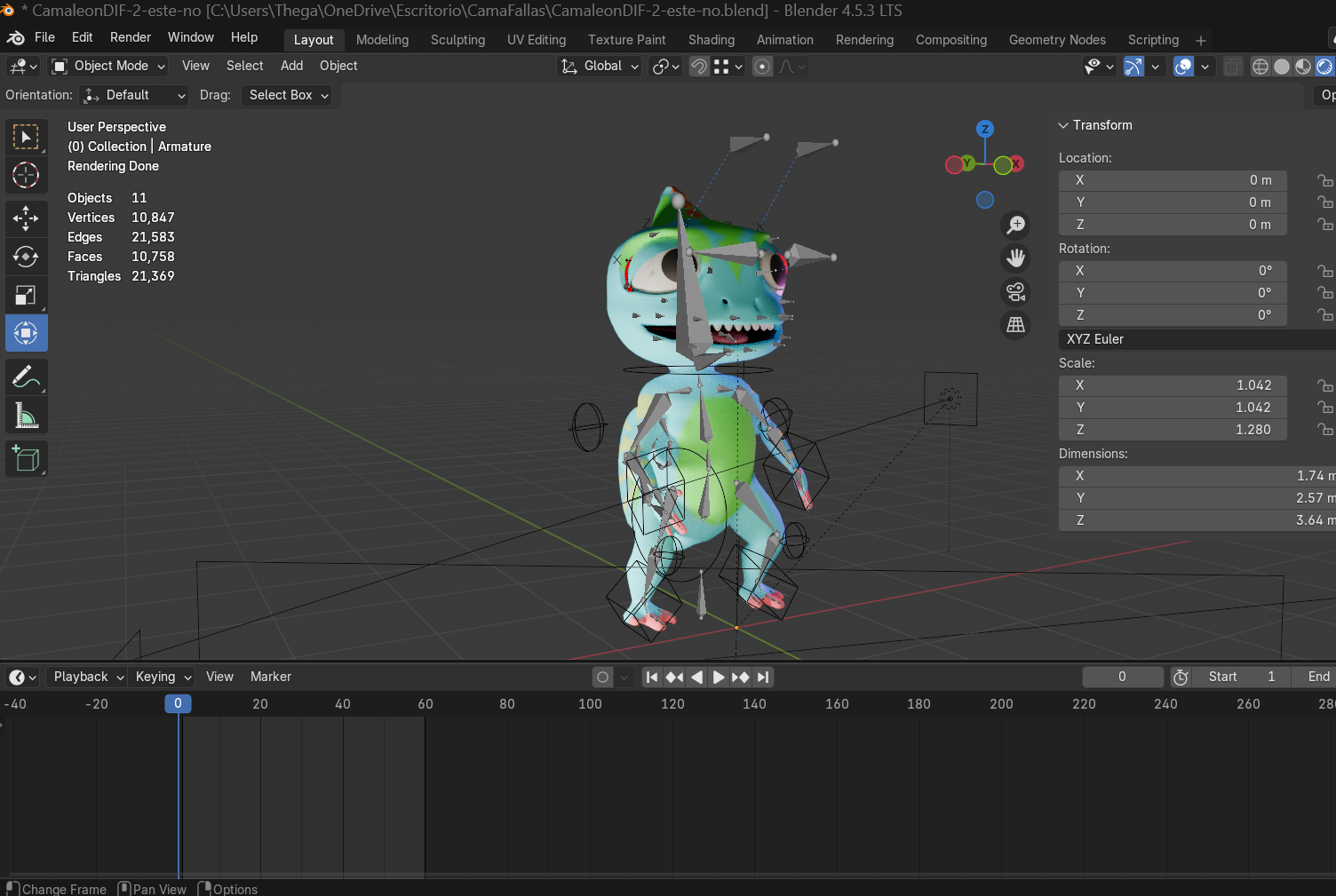This screenshot has height=896, width=1336.
Task: Select the Cursor tool in the toolbar
Action: [x=26, y=176]
